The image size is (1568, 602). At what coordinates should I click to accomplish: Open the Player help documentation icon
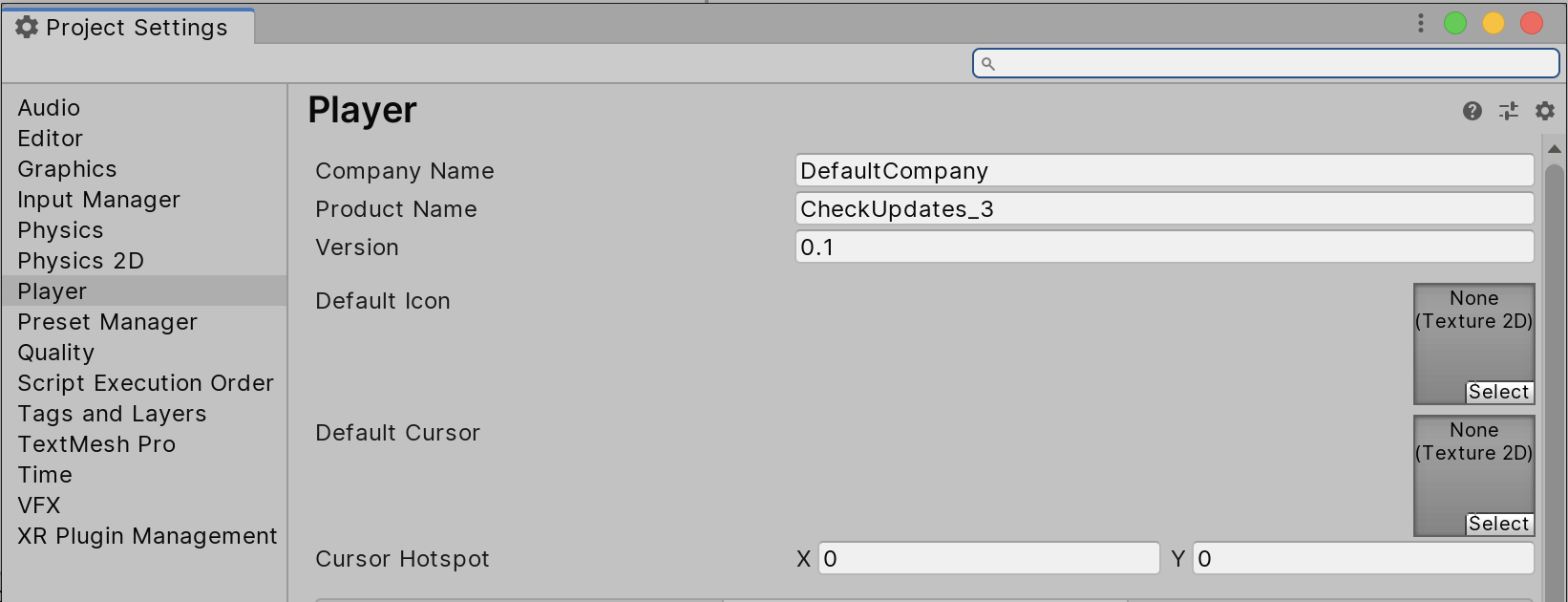(x=1473, y=111)
